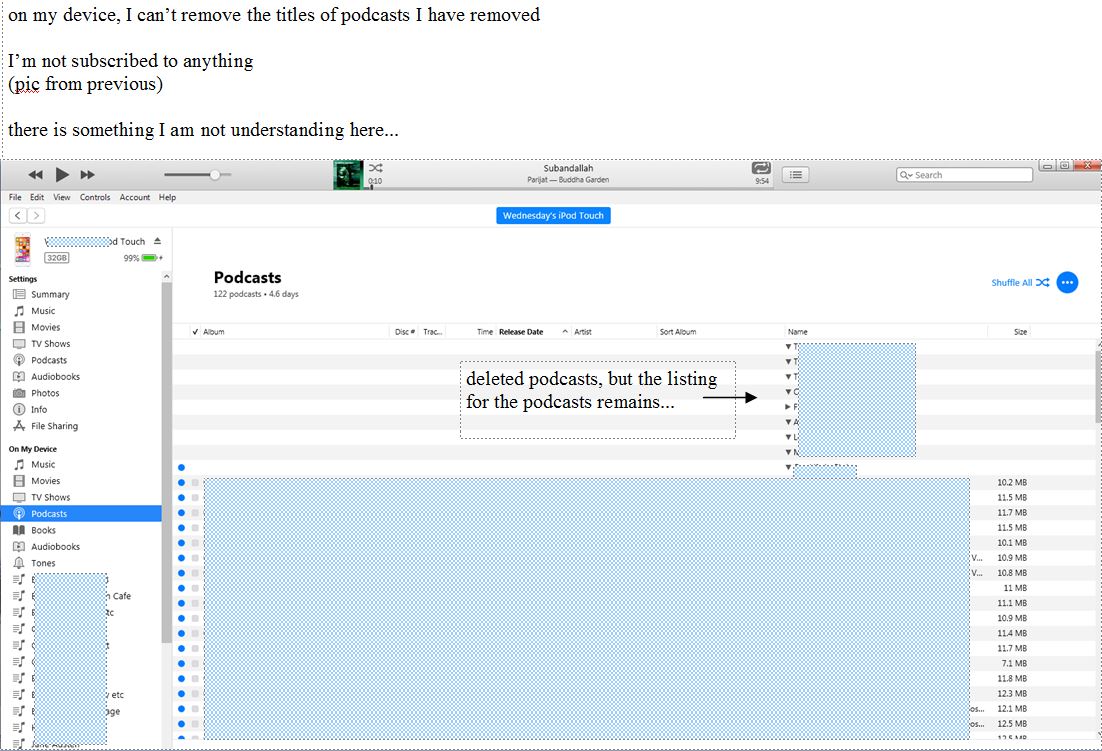1102x751 pixels.
Task: Collapse the podcast group starting with N
Action: [x=788, y=452]
